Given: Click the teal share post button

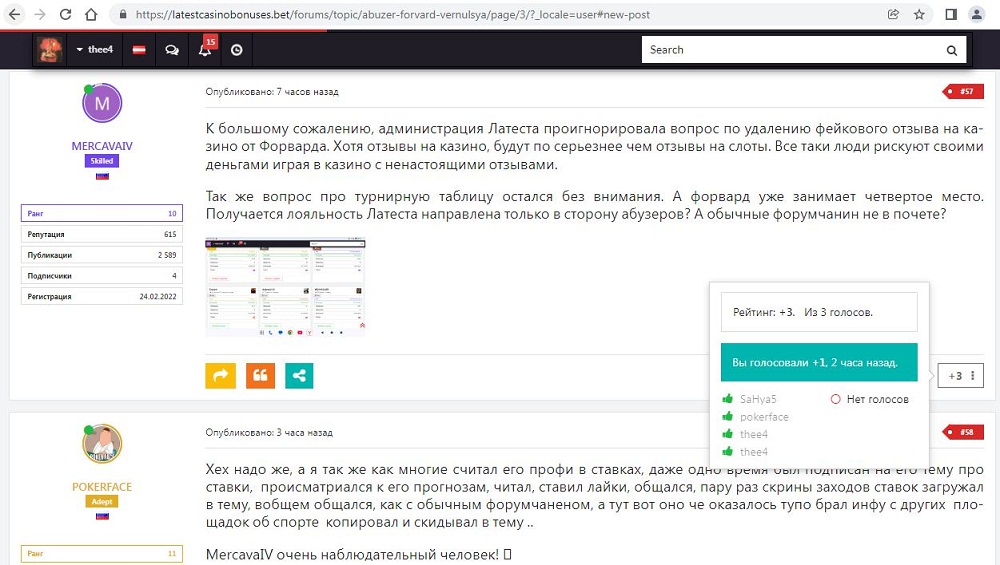Looking at the screenshot, I should (299, 375).
